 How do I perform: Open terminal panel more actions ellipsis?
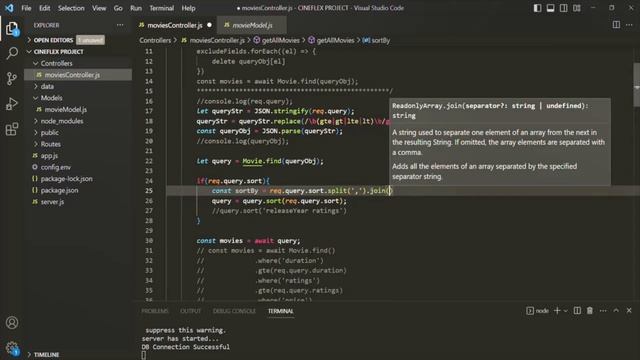pyautogui.click(x=603, y=311)
